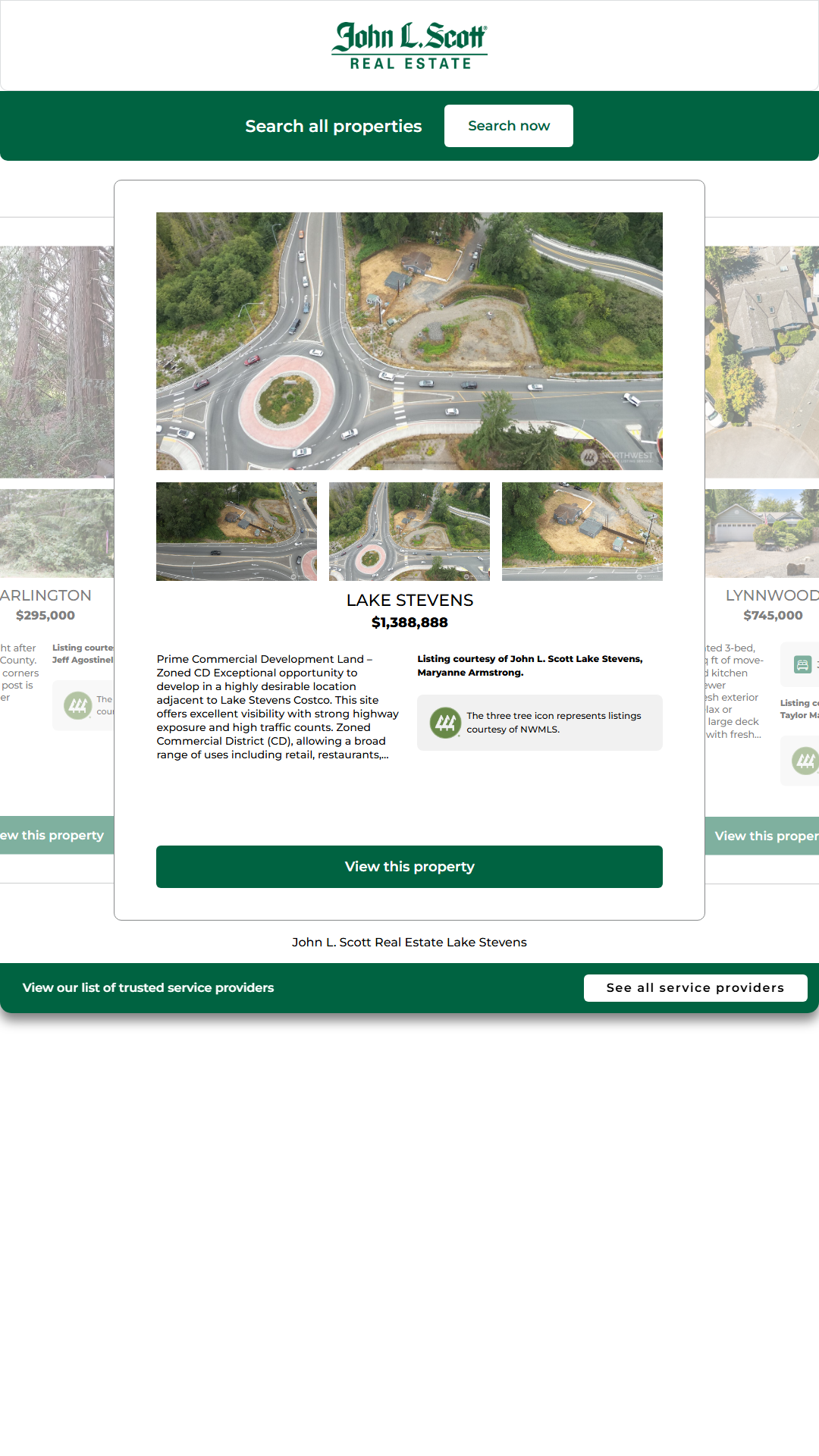Viewport: 819px width, 1456px height.
Task: Open the large aerial roundabout photo
Action: point(409,340)
